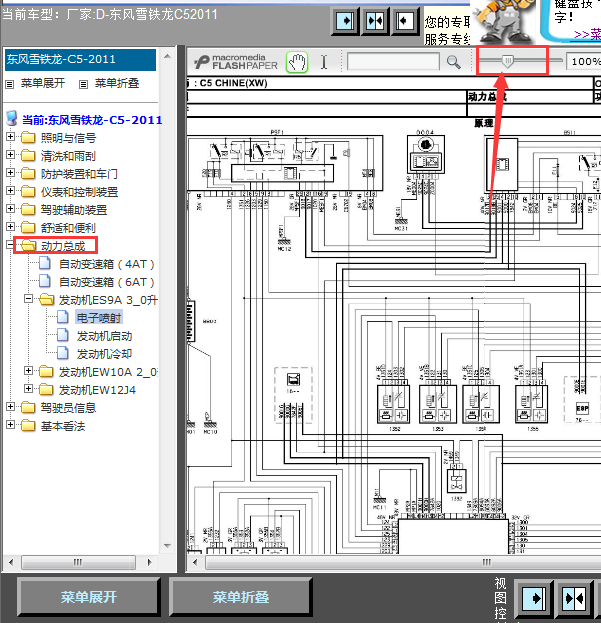
Task: Click the document icon for 发动机启动
Action: pyautogui.click(x=63, y=335)
